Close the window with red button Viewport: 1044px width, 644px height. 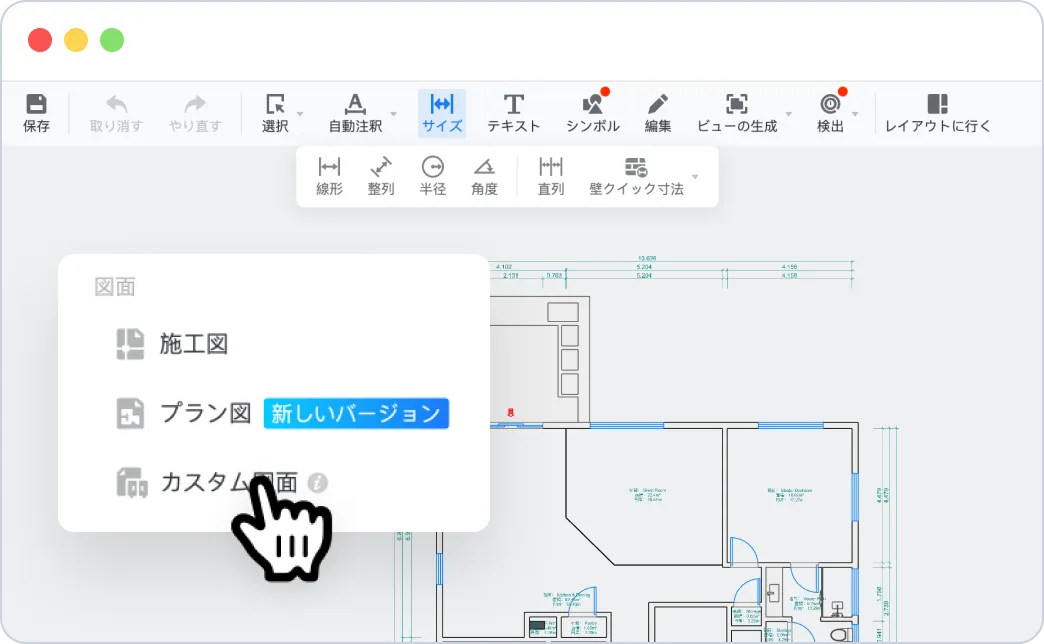[40, 40]
